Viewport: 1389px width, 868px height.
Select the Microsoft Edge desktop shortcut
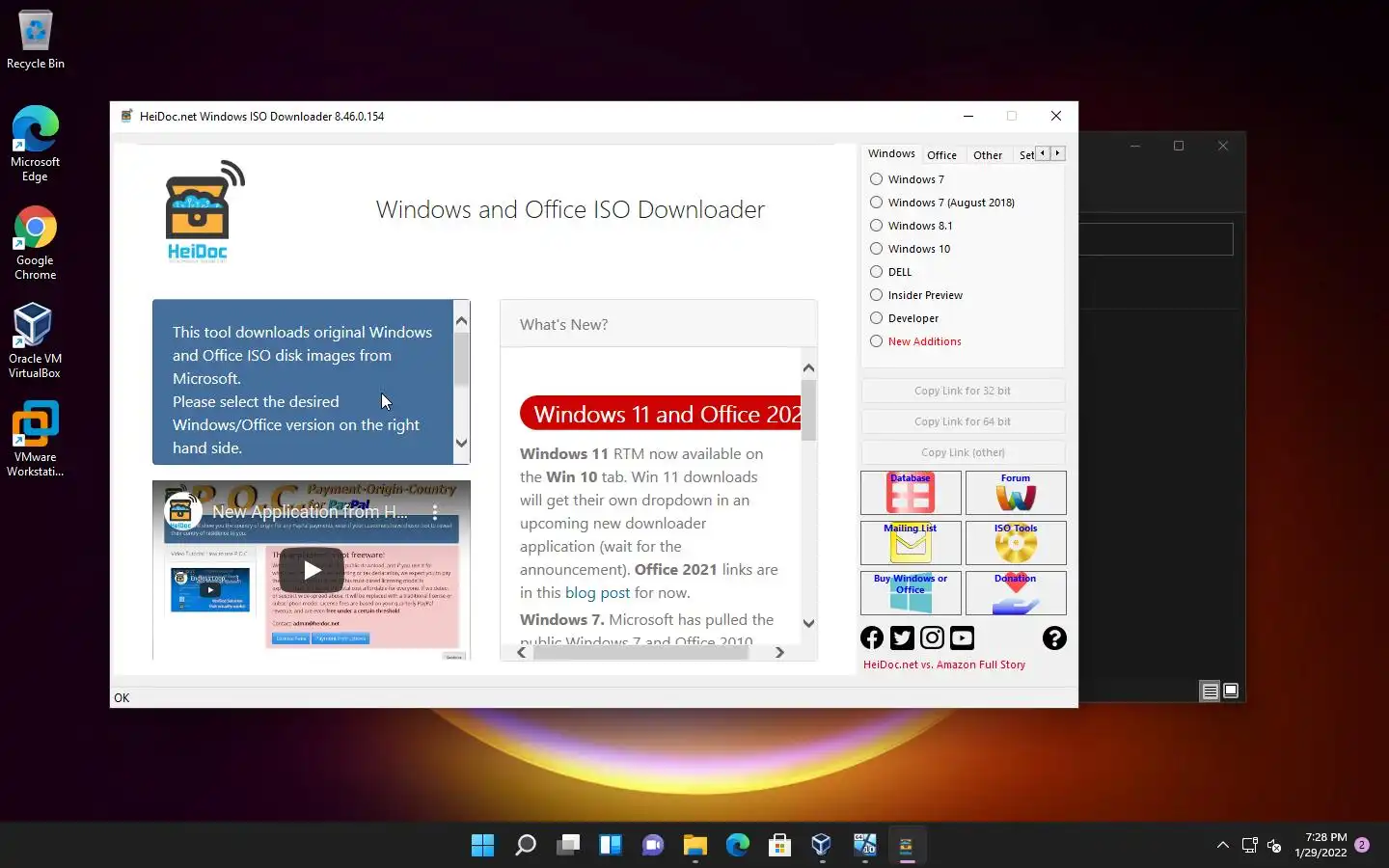(36, 144)
